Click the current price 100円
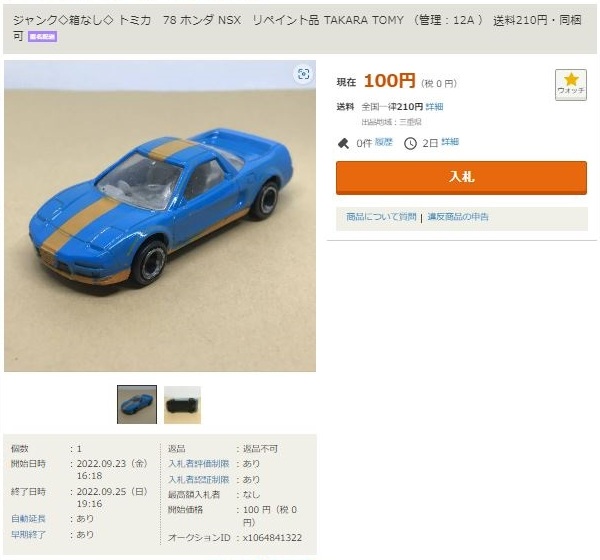Image resolution: width=600 pixels, height=560 pixels. (390, 81)
